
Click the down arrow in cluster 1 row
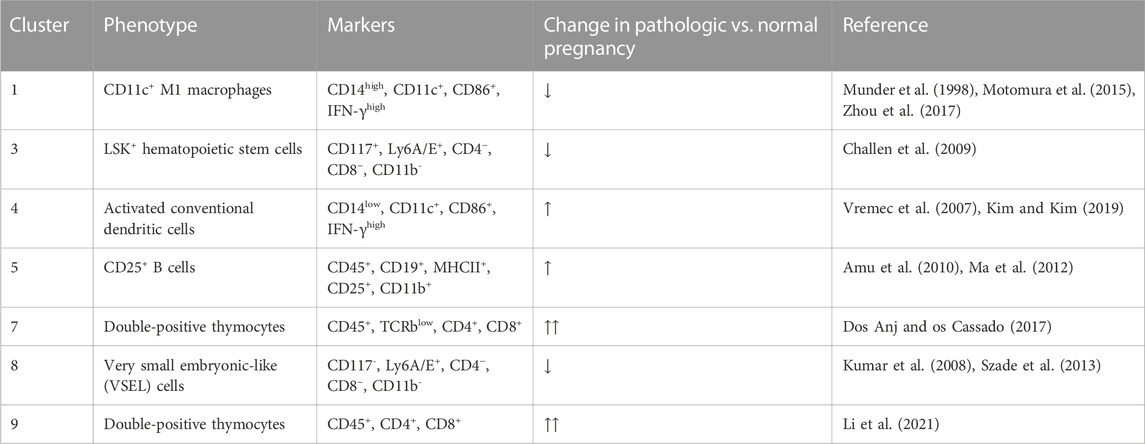[x=548, y=90]
